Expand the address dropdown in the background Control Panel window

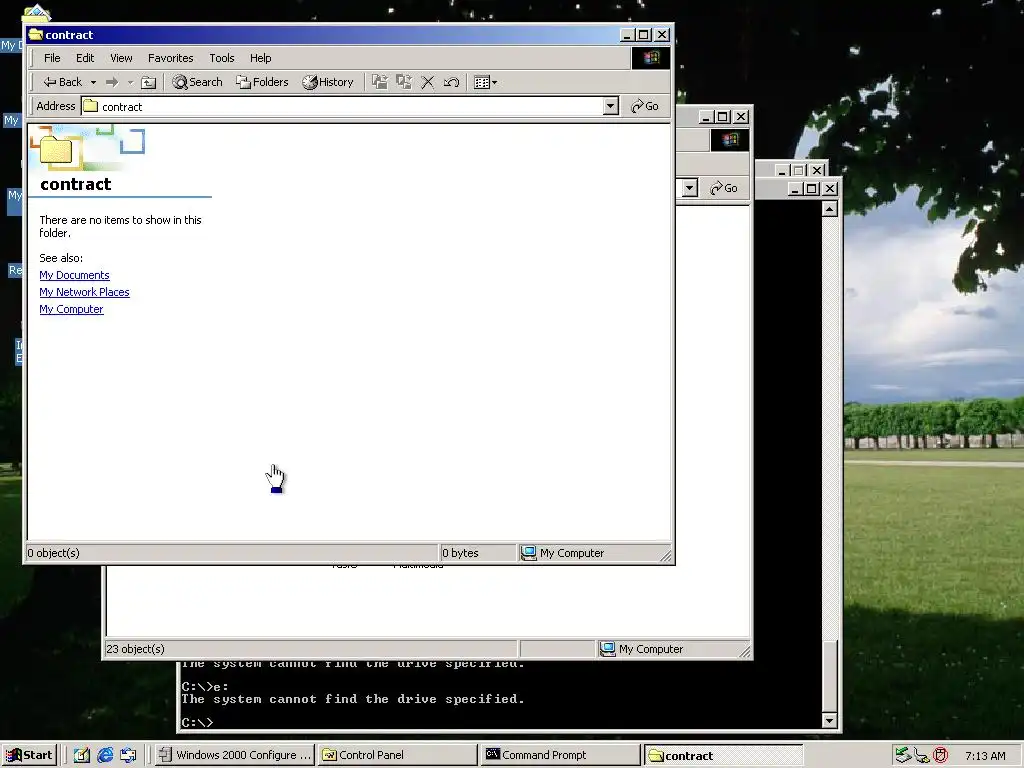(x=690, y=188)
